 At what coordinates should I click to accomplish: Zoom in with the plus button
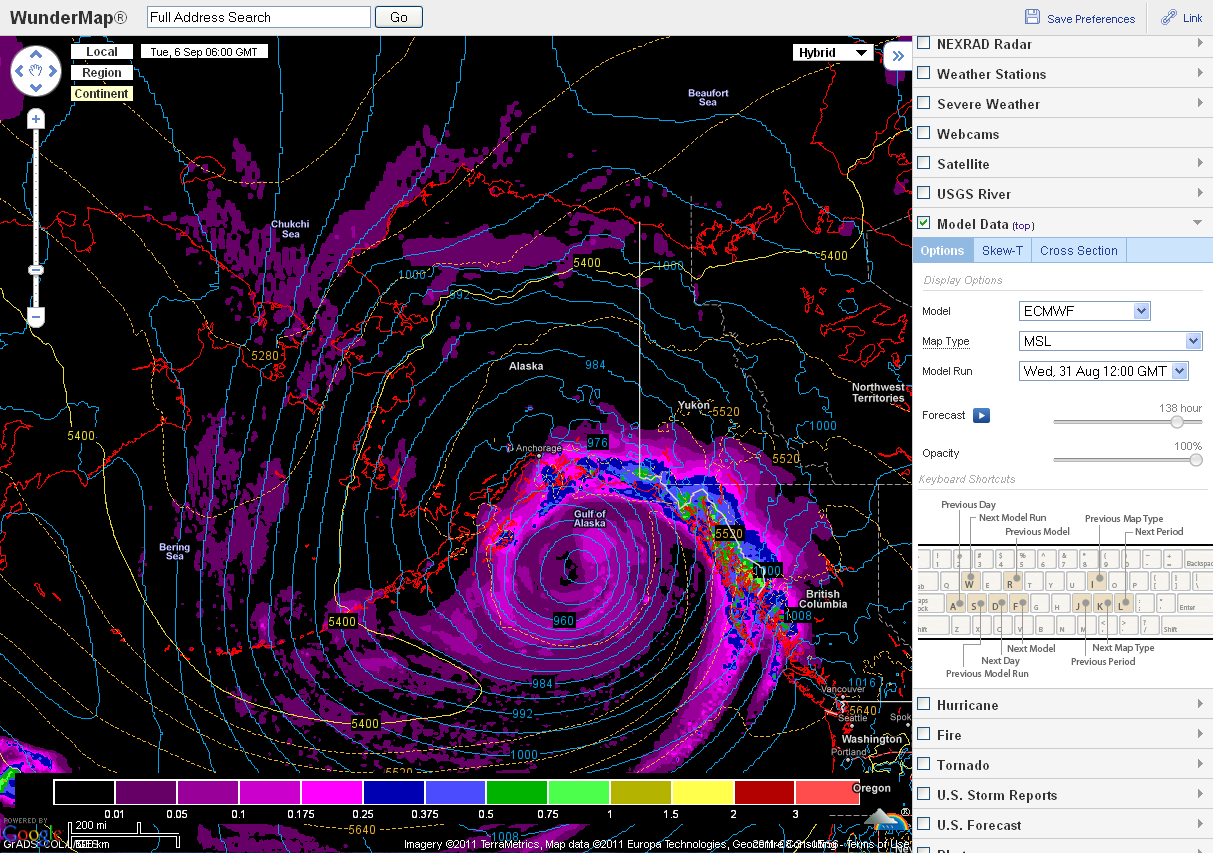point(36,119)
